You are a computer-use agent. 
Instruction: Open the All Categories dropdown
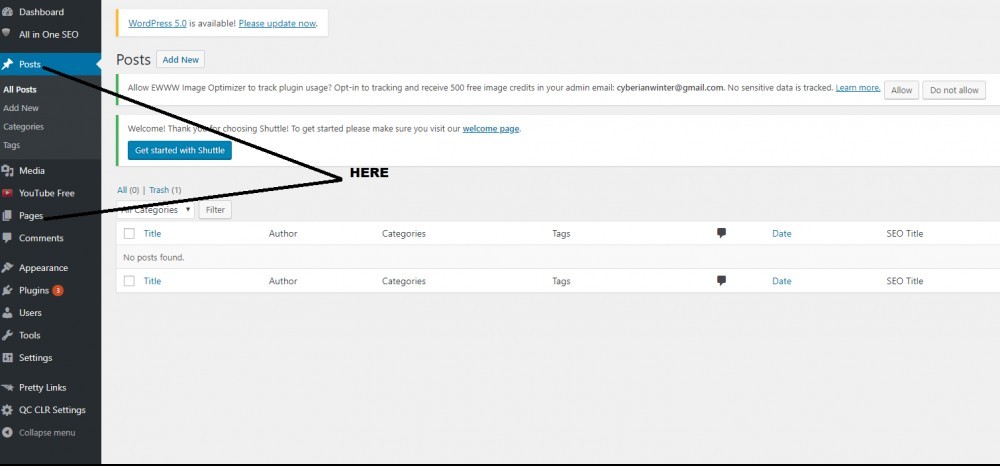156,210
